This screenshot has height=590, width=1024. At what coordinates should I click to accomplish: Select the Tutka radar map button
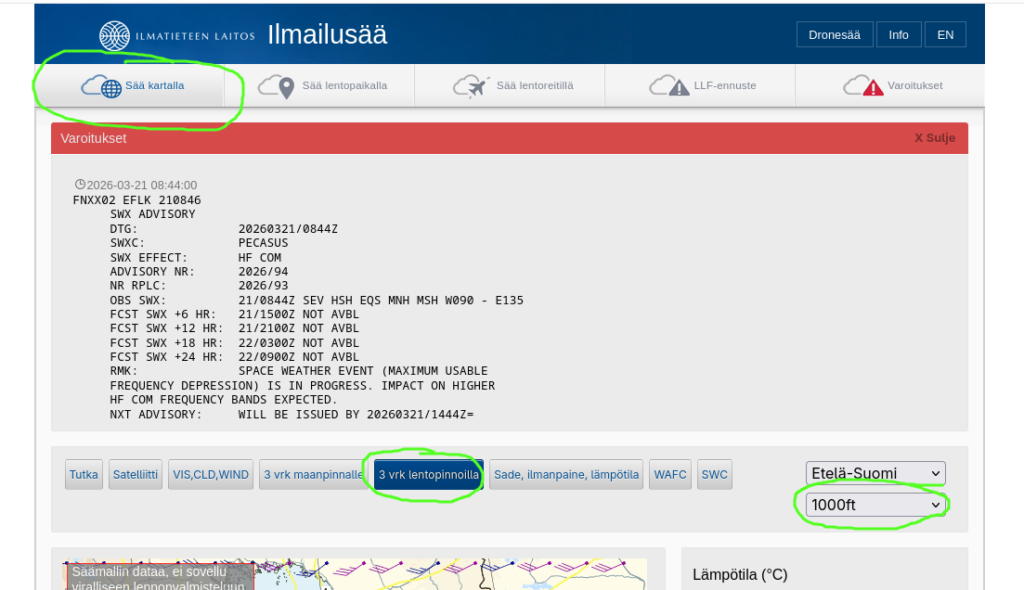click(x=84, y=475)
